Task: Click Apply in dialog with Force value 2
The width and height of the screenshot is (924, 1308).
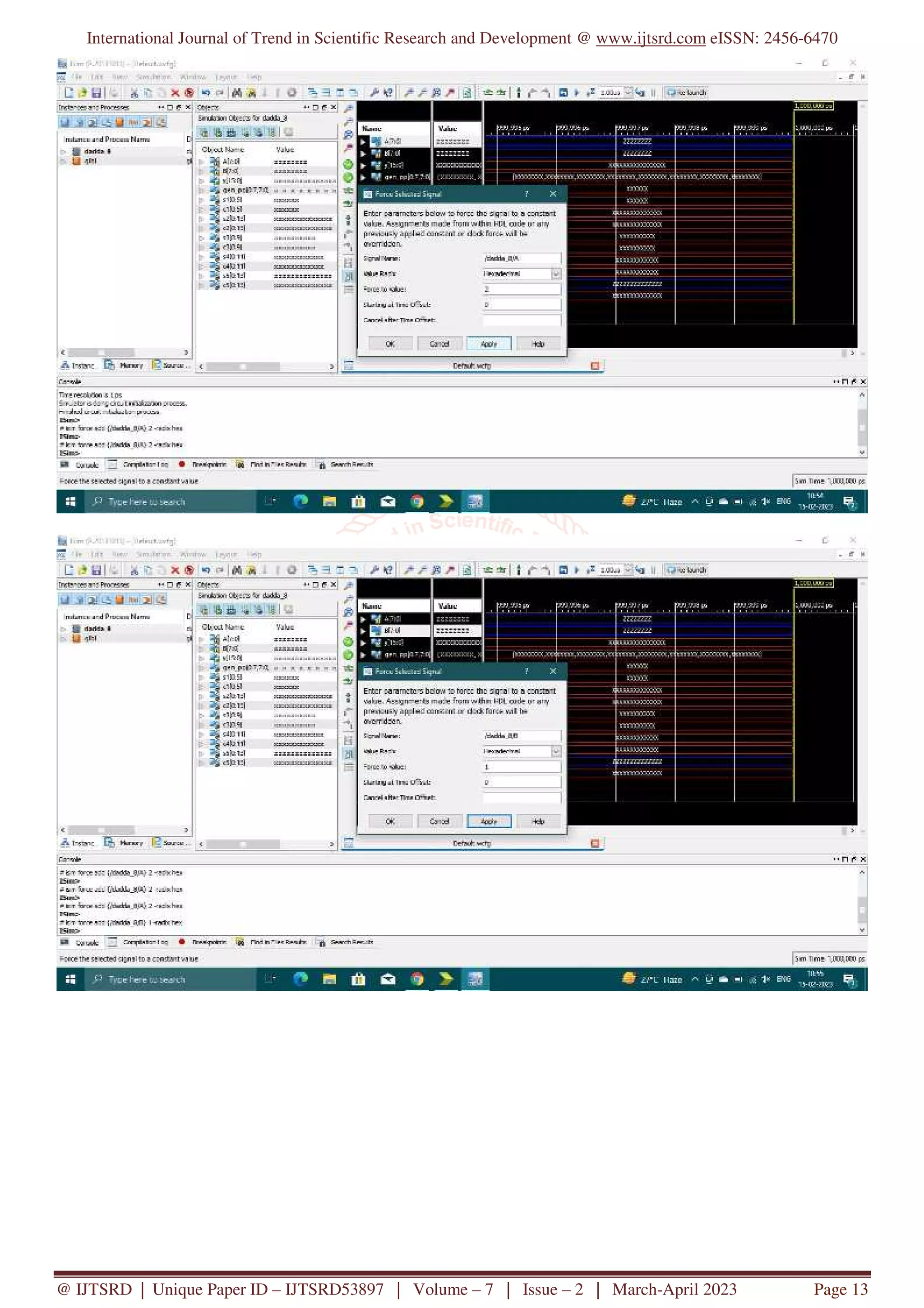Action: 489,344
